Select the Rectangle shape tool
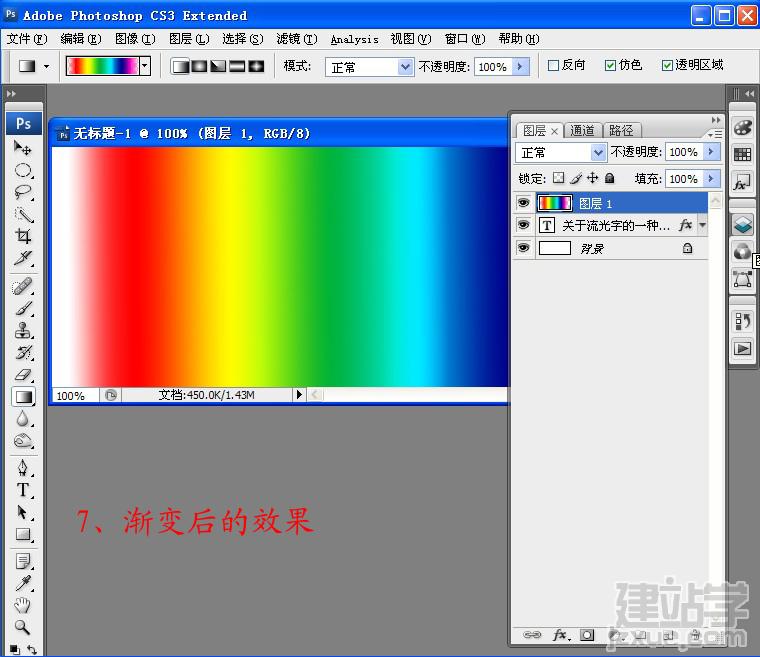760x657 pixels. click(x=23, y=534)
